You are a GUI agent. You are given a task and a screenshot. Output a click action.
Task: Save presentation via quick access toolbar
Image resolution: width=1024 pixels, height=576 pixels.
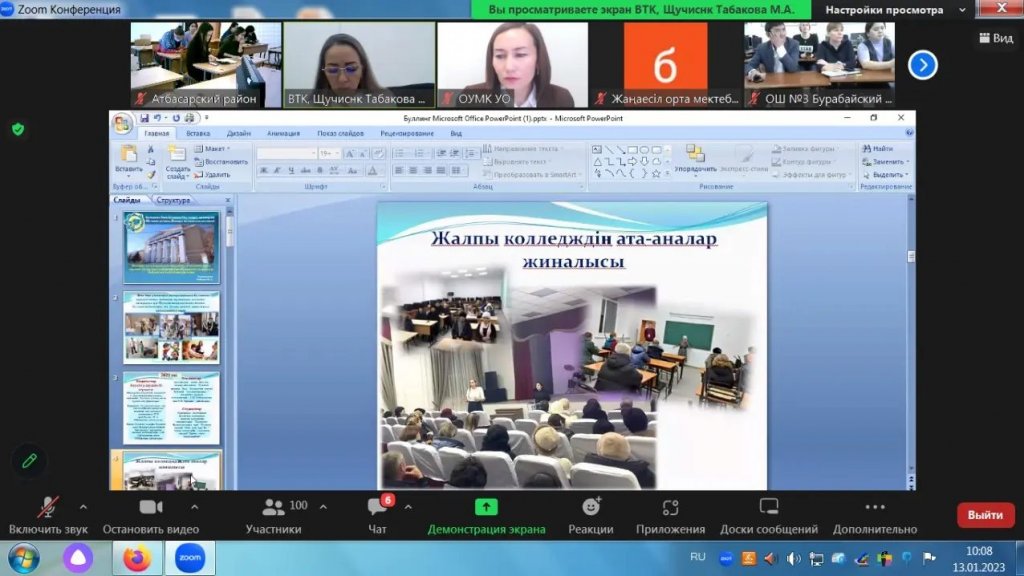click(144, 118)
